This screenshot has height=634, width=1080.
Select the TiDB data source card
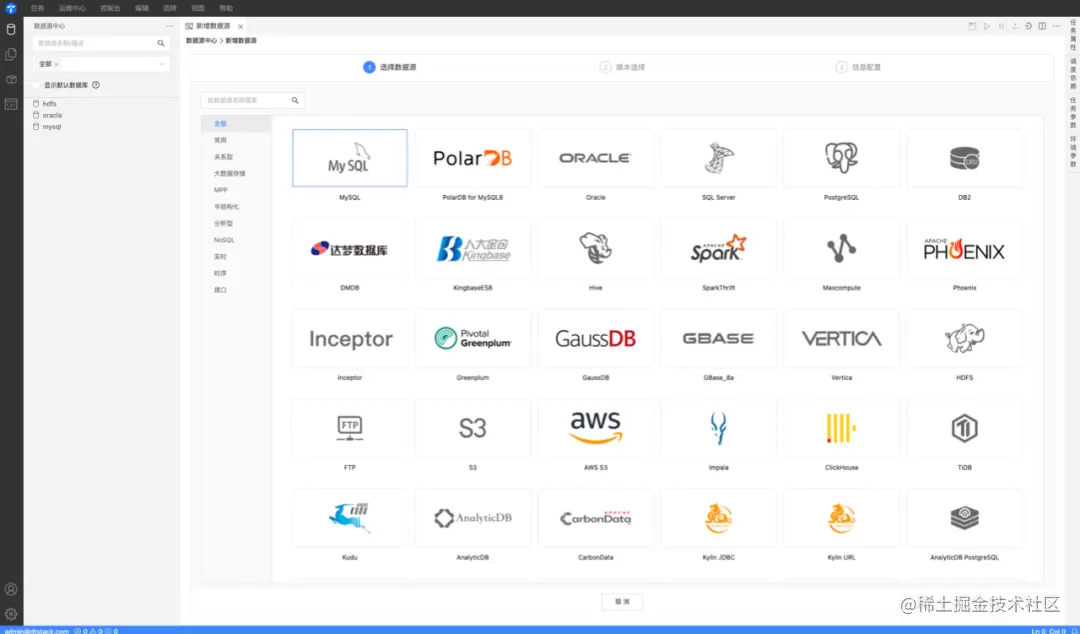(x=964, y=428)
